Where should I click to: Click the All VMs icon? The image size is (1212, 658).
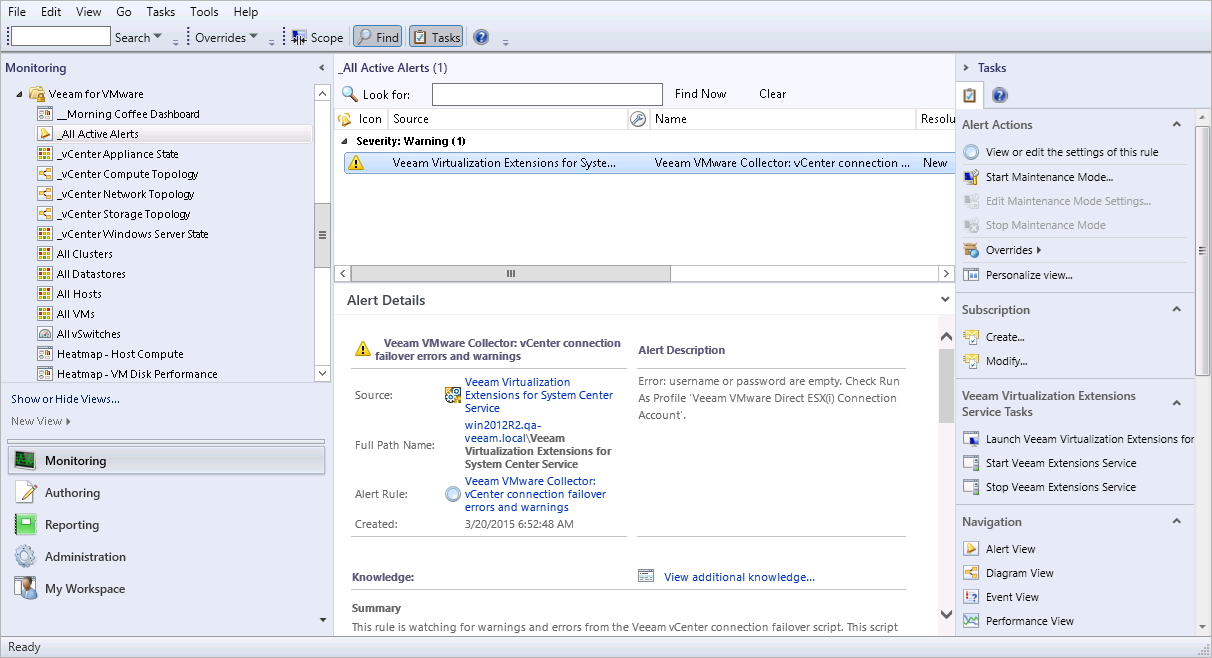tap(45, 314)
